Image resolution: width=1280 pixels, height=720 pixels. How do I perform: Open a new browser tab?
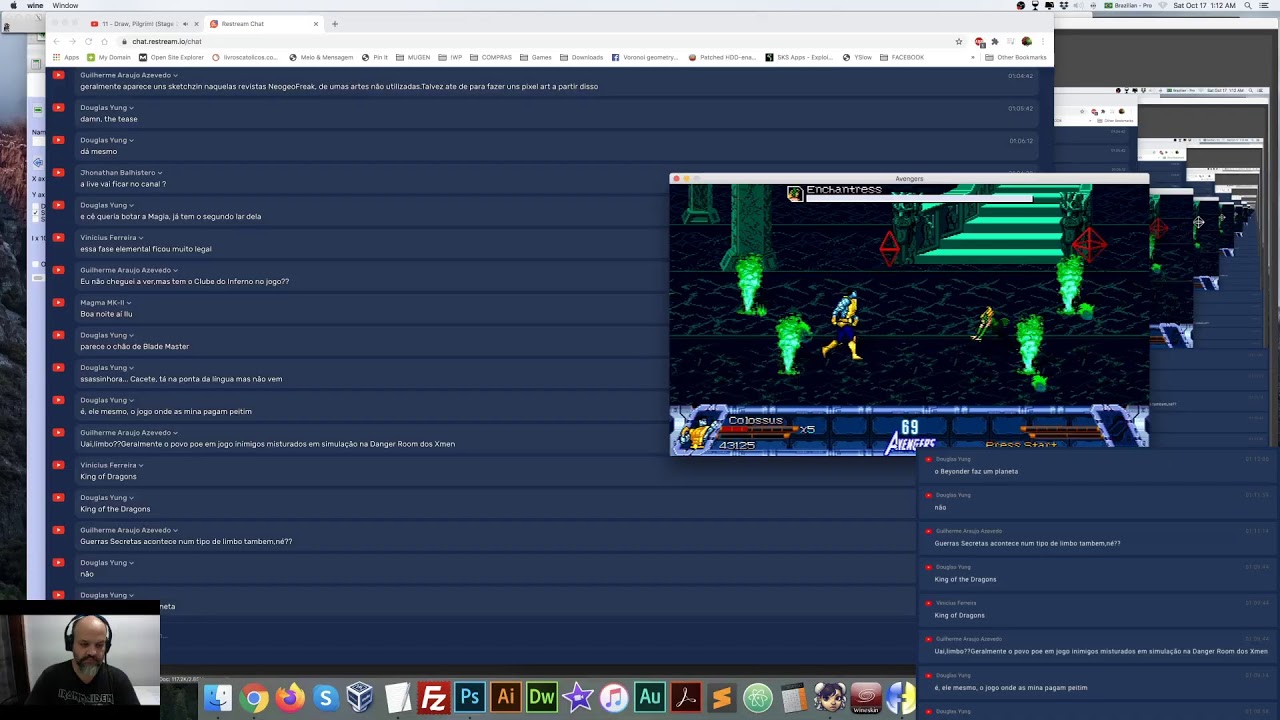click(335, 24)
